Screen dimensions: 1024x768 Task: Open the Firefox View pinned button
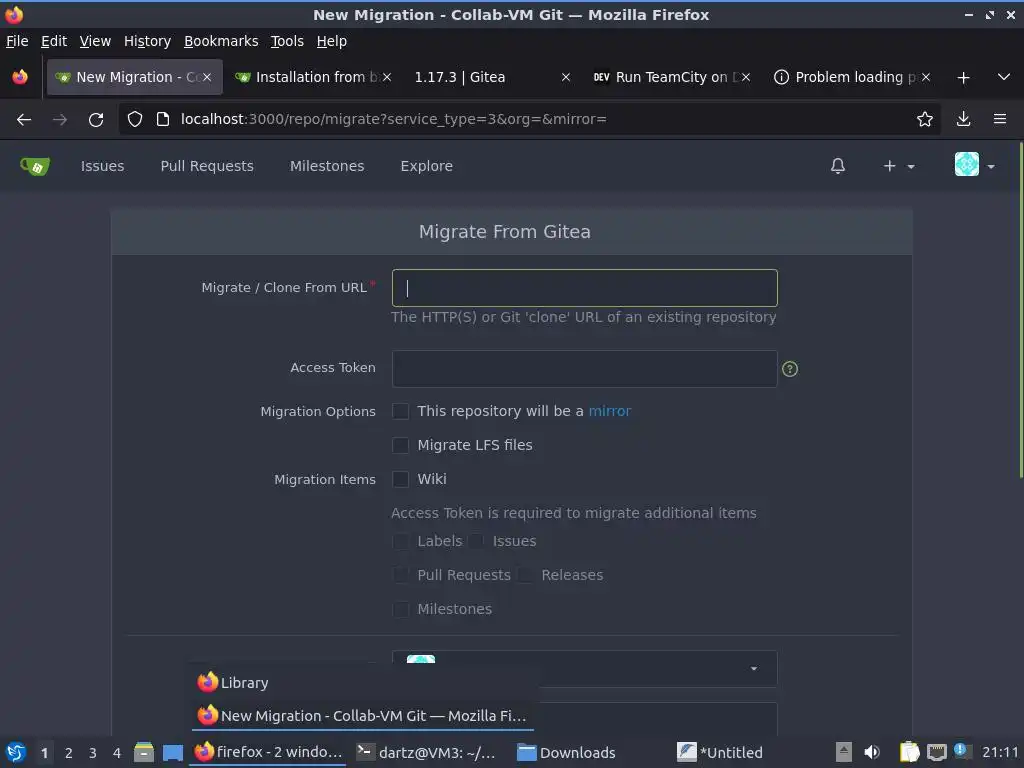20,77
